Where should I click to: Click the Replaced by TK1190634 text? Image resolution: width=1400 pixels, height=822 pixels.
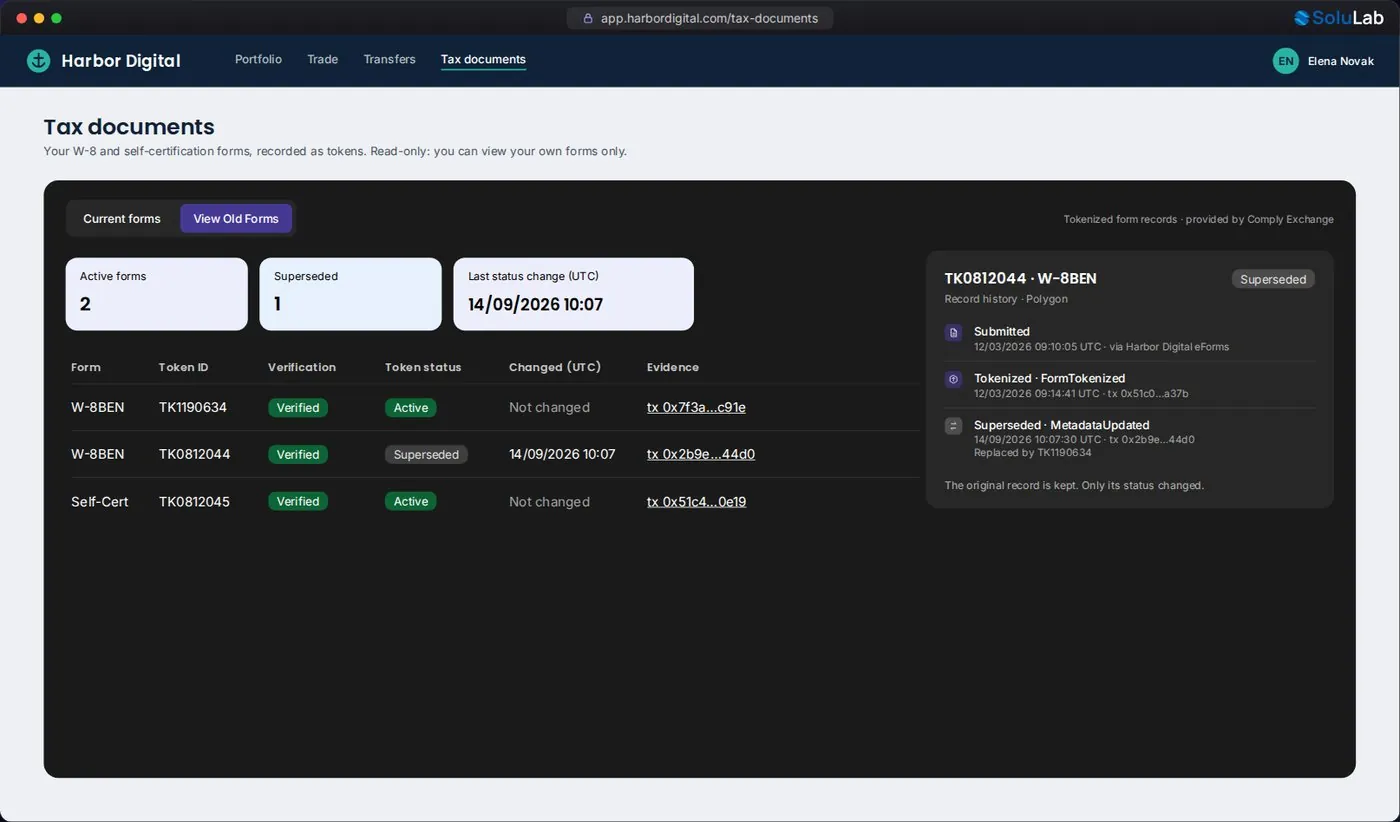coord(1033,452)
